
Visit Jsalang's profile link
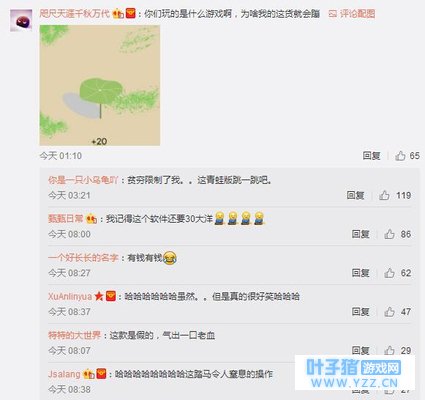click(64, 374)
